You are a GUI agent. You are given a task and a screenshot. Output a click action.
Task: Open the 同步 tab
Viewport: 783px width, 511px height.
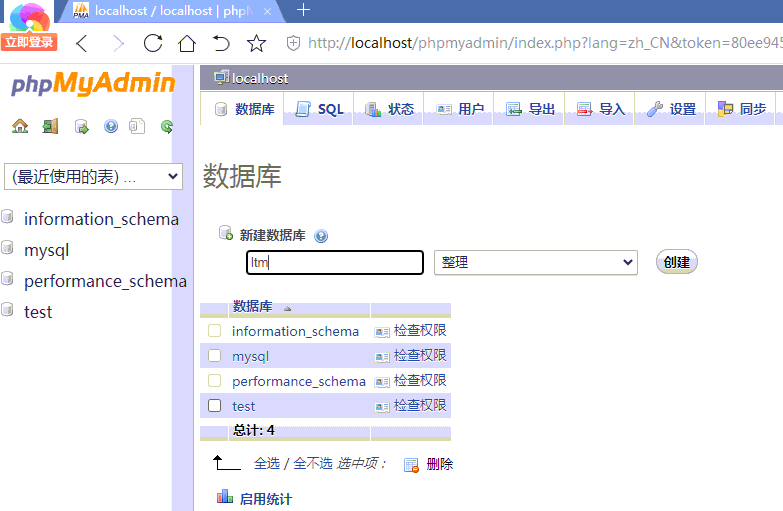pyautogui.click(x=741, y=109)
